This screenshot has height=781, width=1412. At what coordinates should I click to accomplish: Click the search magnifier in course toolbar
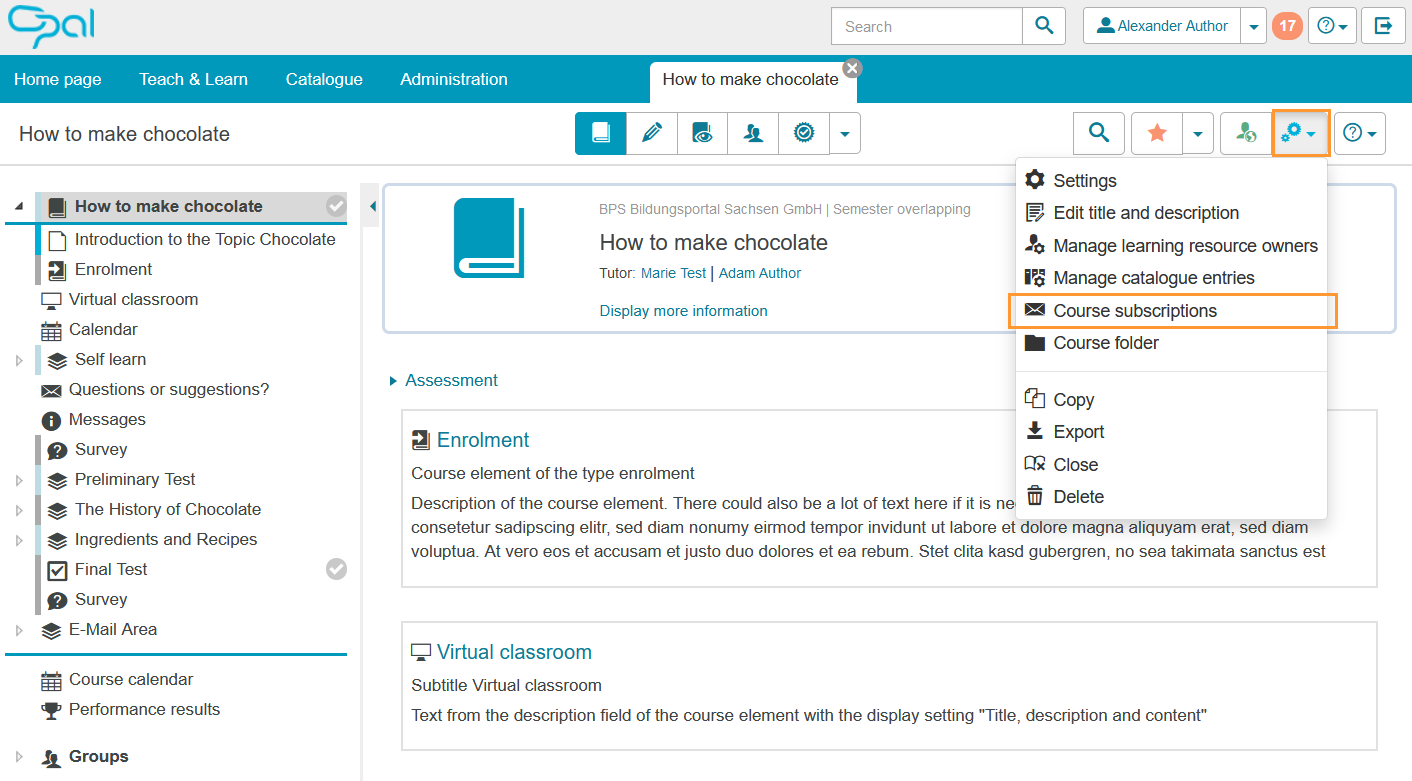pyautogui.click(x=1099, y=133)
